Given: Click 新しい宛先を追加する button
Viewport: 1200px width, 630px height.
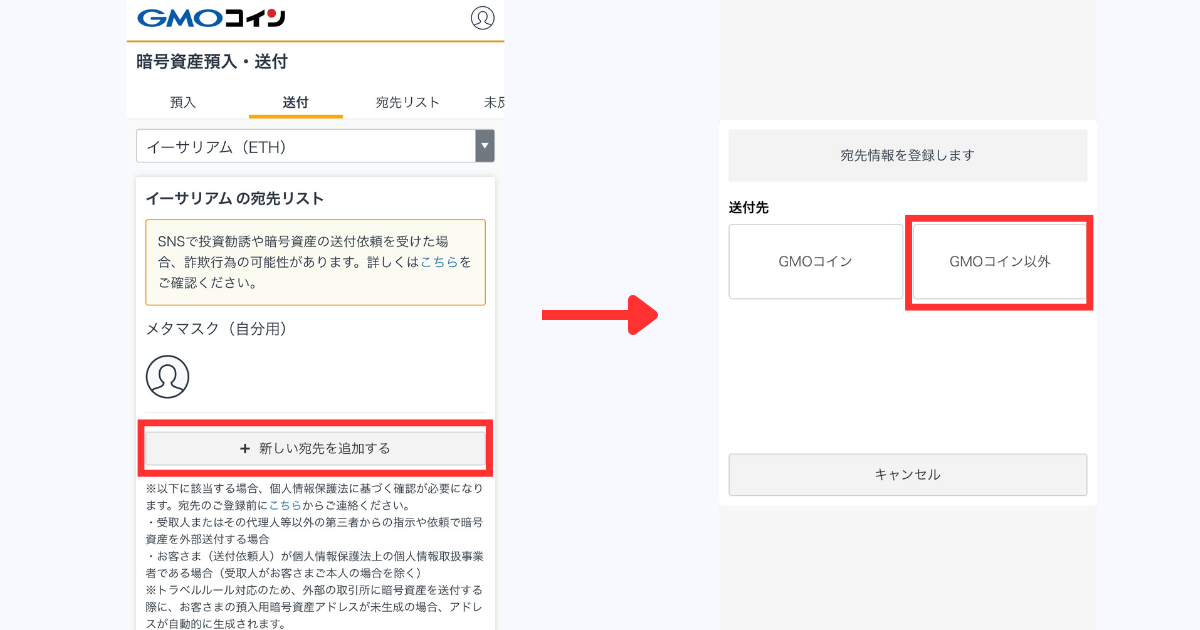Looking at the screenshot, I should [315, 449].
